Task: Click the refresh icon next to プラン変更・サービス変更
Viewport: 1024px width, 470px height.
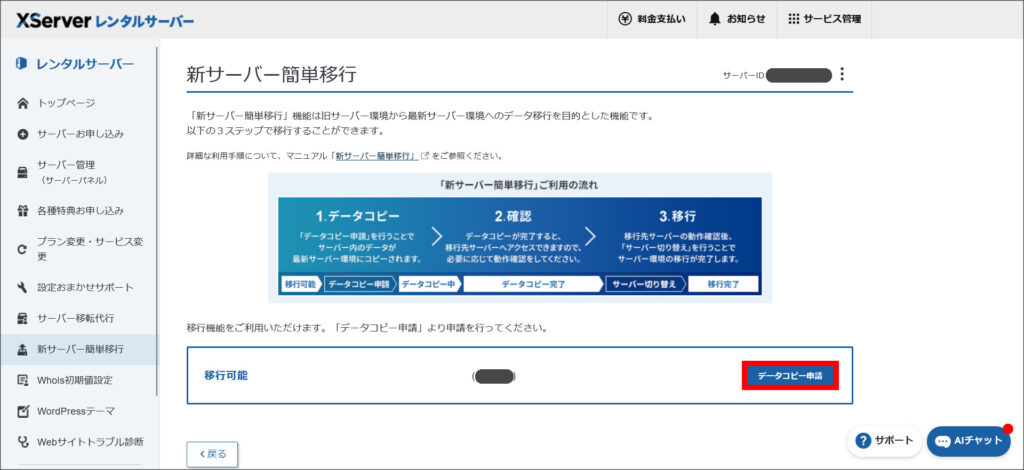Action: point(23,249)
